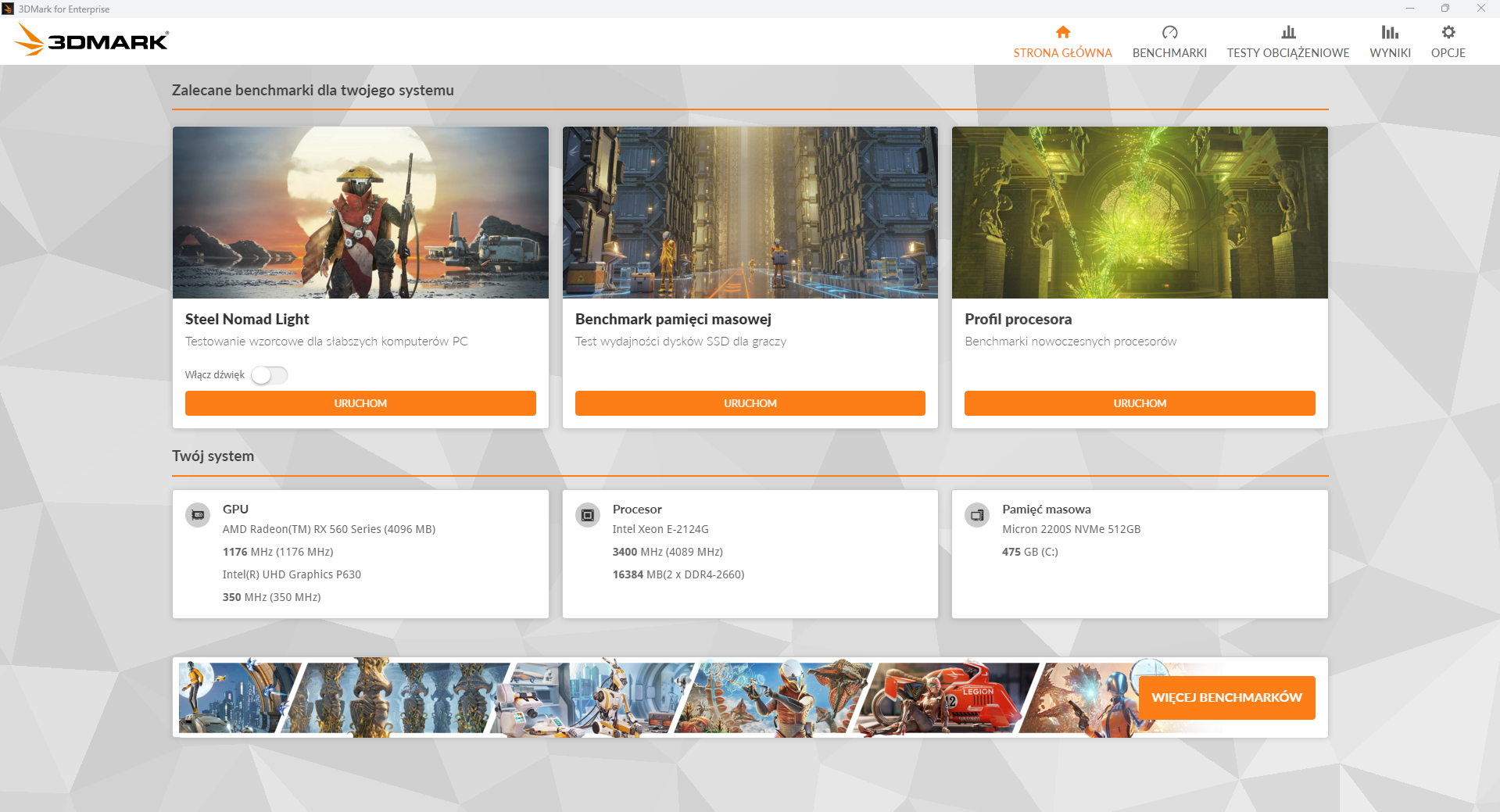Click the 3DMark app icon in title bar
This screenshot has width=1500, height=812.
(x=8, y=9)
